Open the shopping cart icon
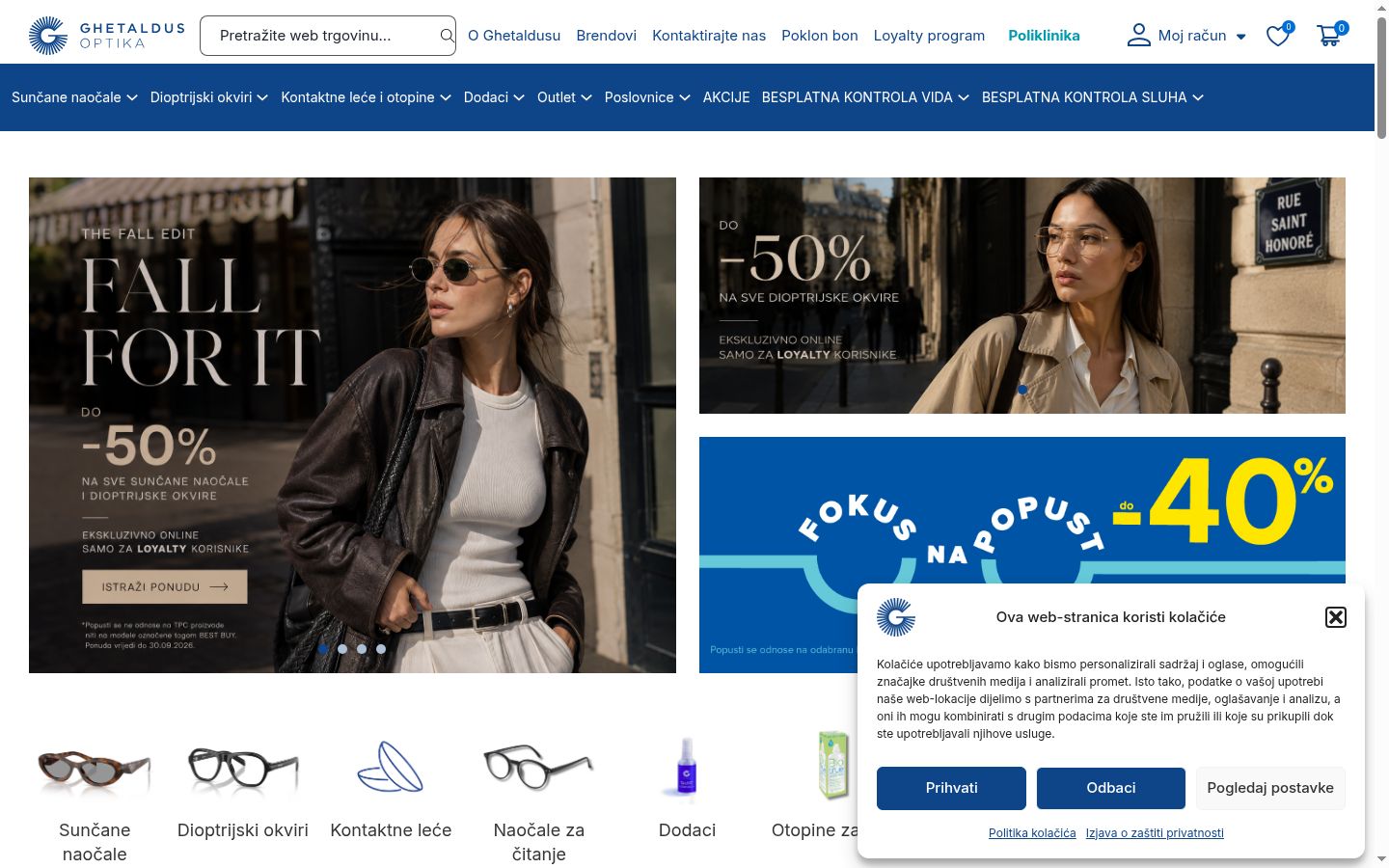1389x868 pixels. (x=1329, y=36)
